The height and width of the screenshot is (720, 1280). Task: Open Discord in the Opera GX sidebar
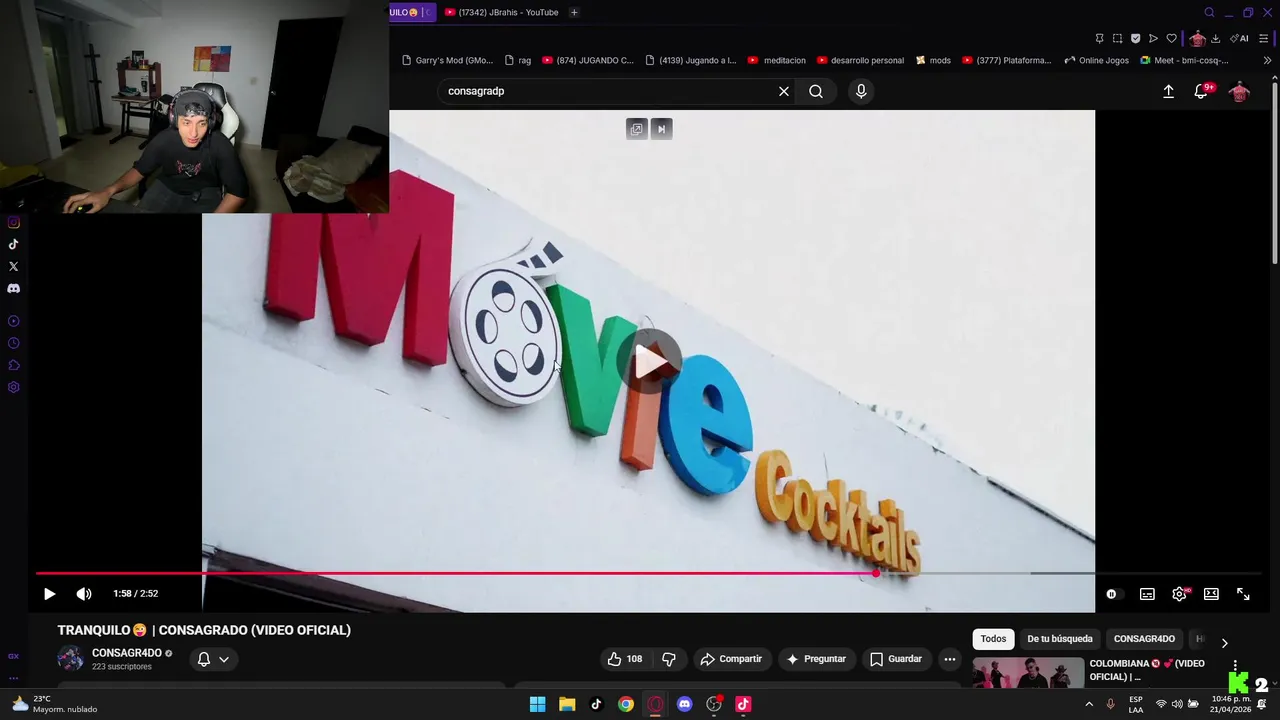tap(13, 288)
